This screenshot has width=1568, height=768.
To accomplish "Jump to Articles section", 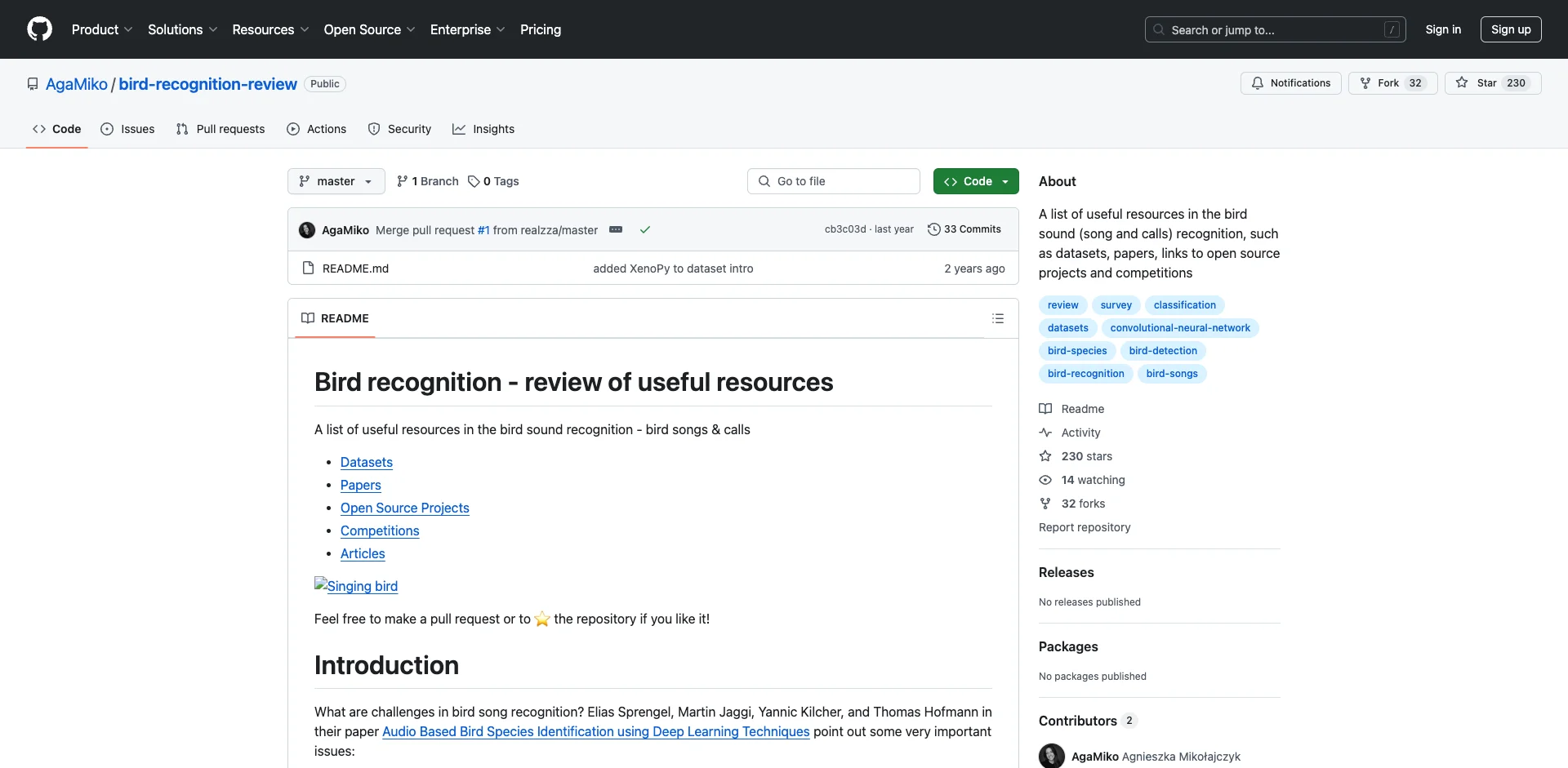I will point(363,553).
